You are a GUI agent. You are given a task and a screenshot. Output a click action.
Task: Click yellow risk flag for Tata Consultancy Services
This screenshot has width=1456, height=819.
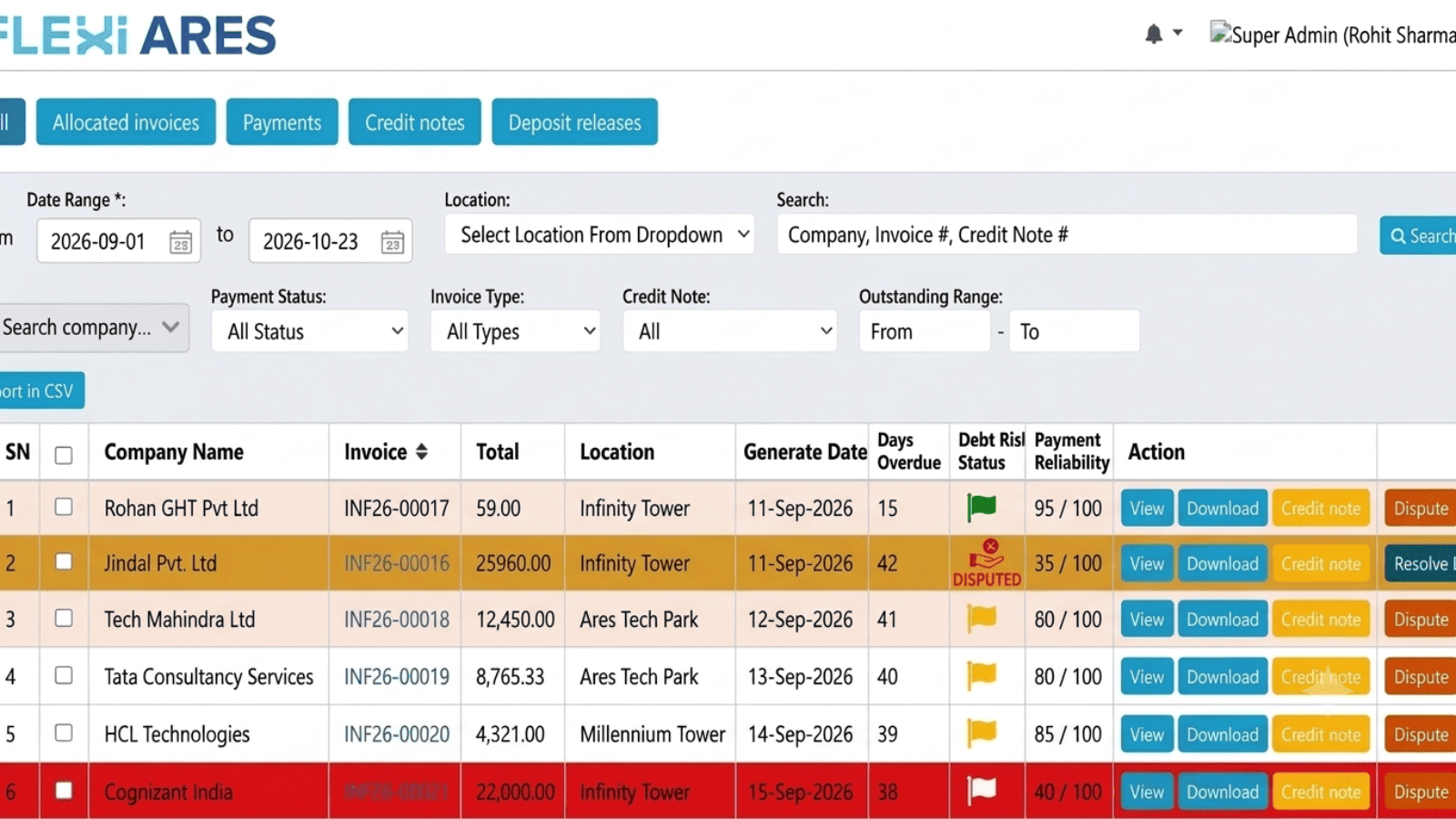982,676
